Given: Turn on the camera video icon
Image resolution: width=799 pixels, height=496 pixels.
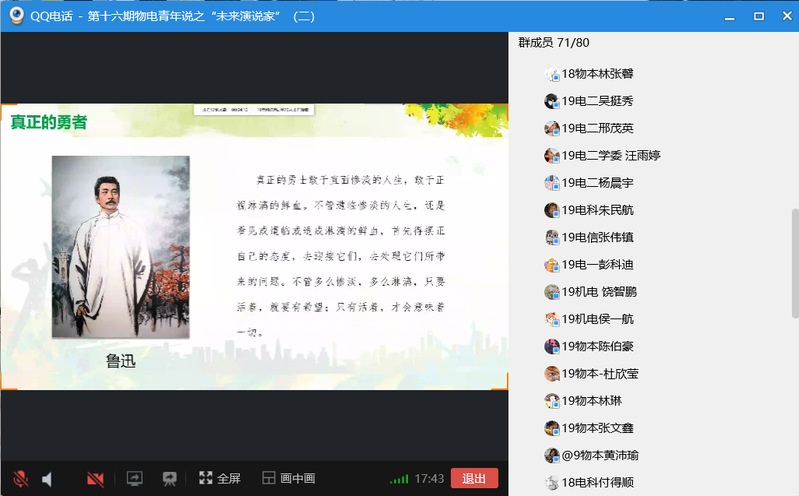Looking at the screenshot, I should coord(95,479).
